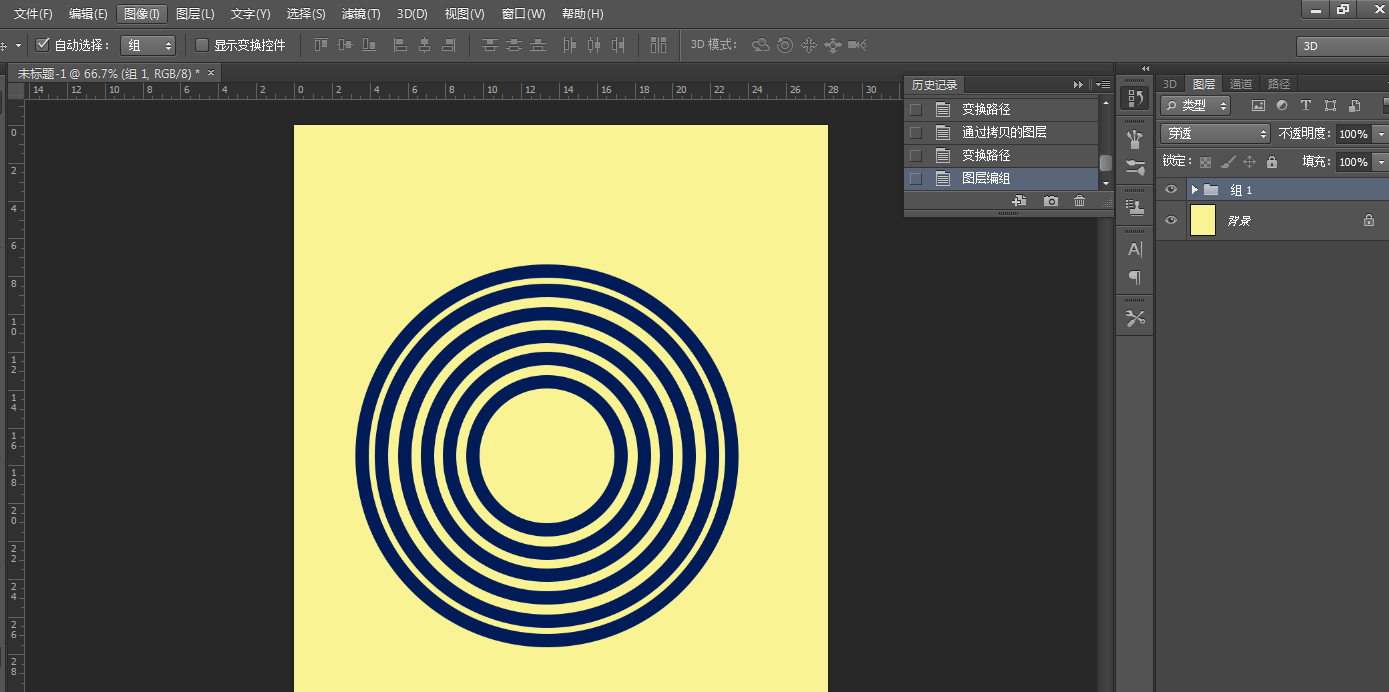Enable the 显示变换控件 checkbox
Image resolution: width=1389 pixels, height=692 pixels.
(202, 45)
